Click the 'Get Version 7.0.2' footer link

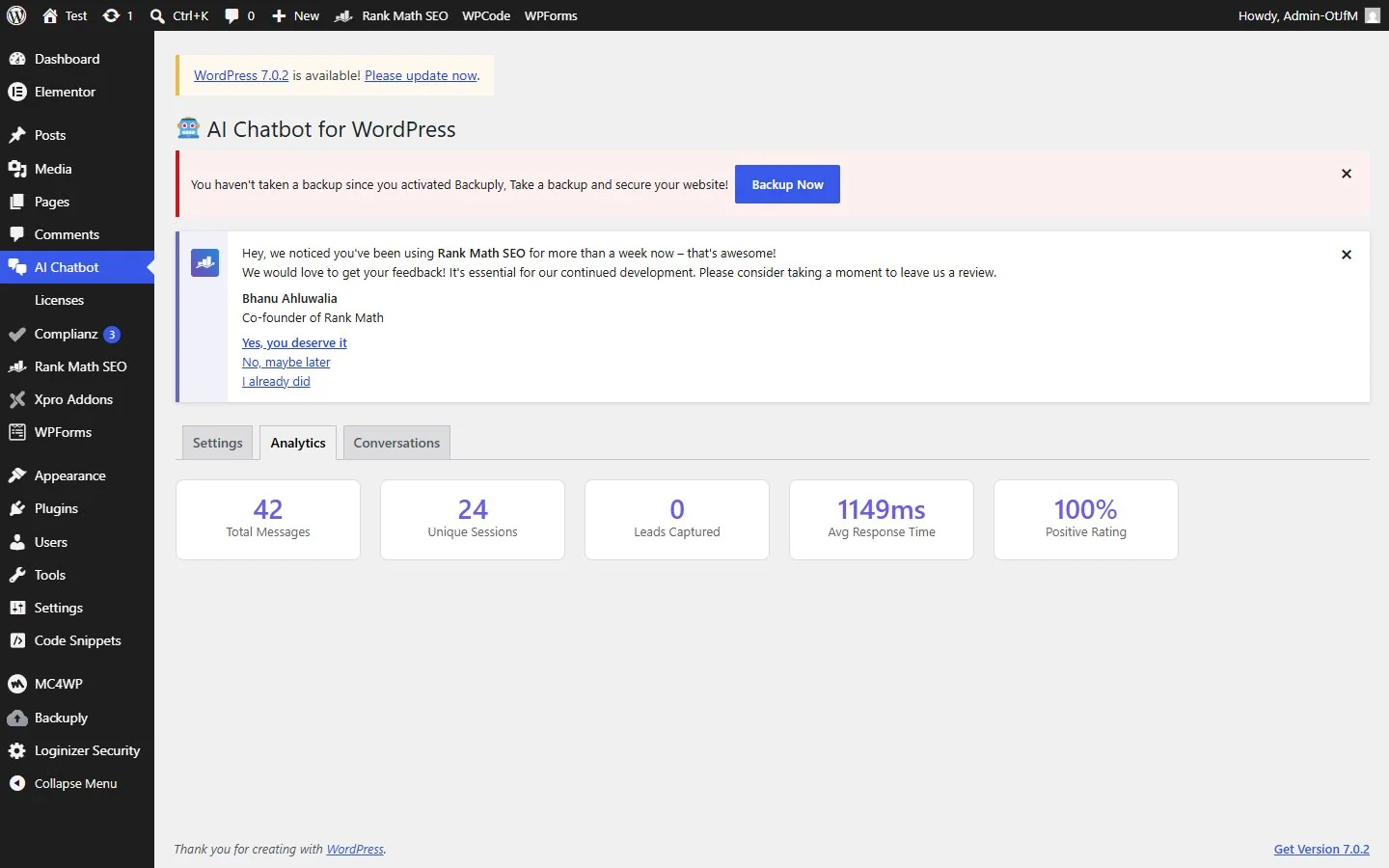1321,849
